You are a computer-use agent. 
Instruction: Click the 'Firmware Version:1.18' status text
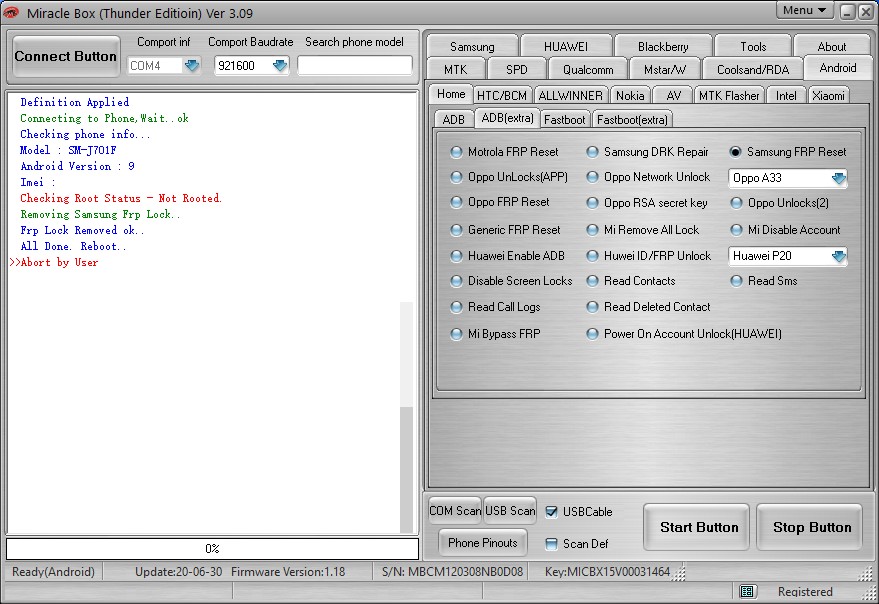pyautogui.click(x=288, y=572)
